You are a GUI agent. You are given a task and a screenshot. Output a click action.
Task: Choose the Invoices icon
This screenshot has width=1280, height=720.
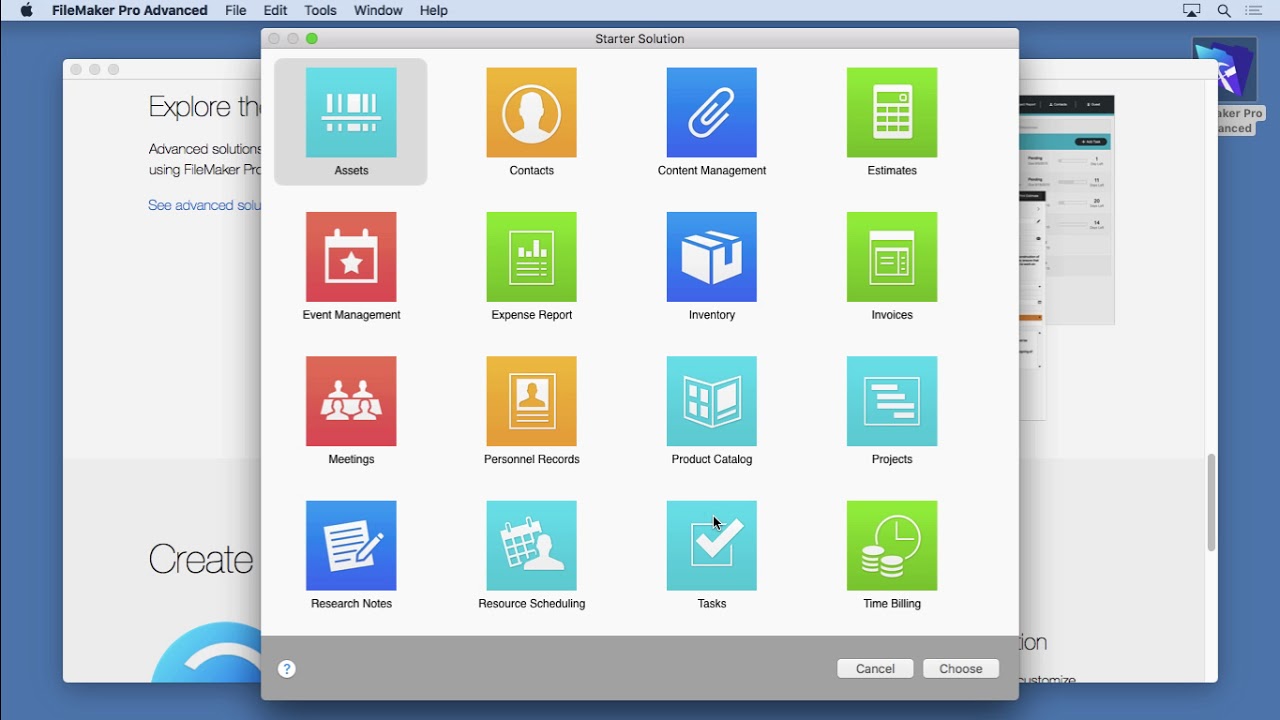click(892, 257)
